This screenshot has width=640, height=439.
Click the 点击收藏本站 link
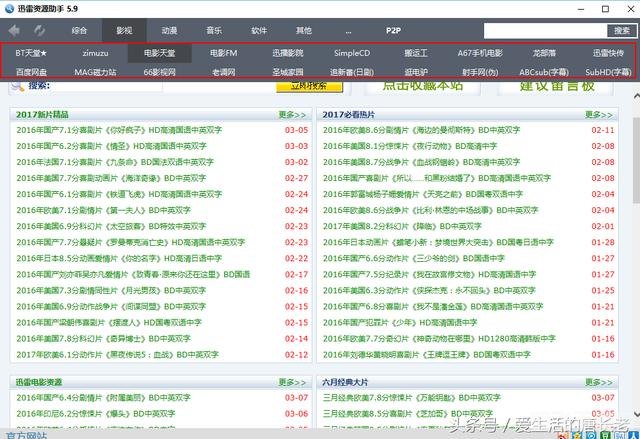pos(422,86)
